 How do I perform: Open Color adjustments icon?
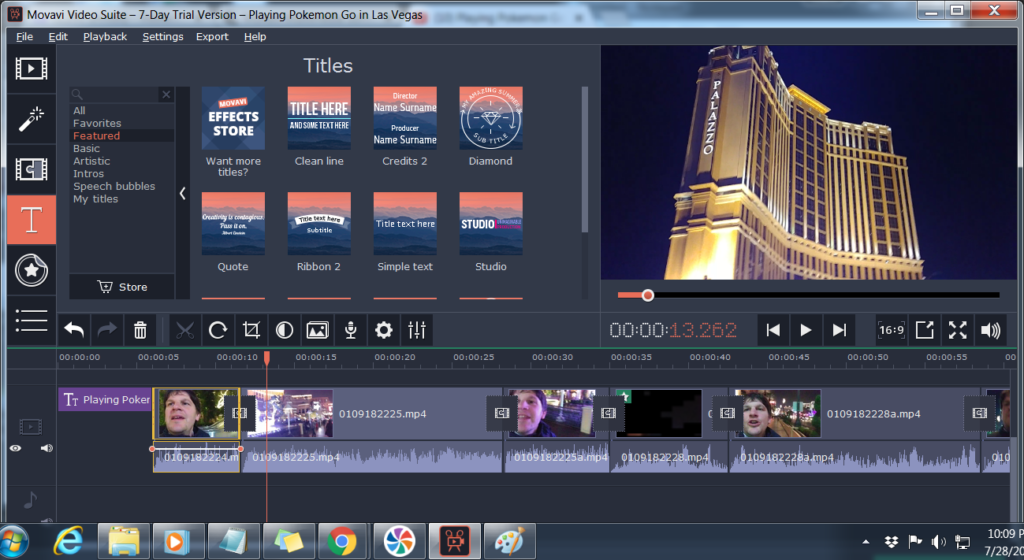click(284, 330)
